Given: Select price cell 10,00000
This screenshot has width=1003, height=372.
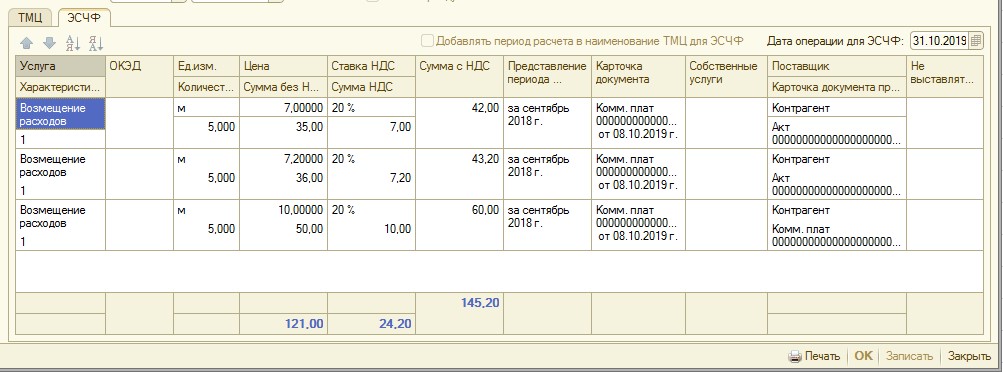Looking at the screenshot, I should pos(283,210).
